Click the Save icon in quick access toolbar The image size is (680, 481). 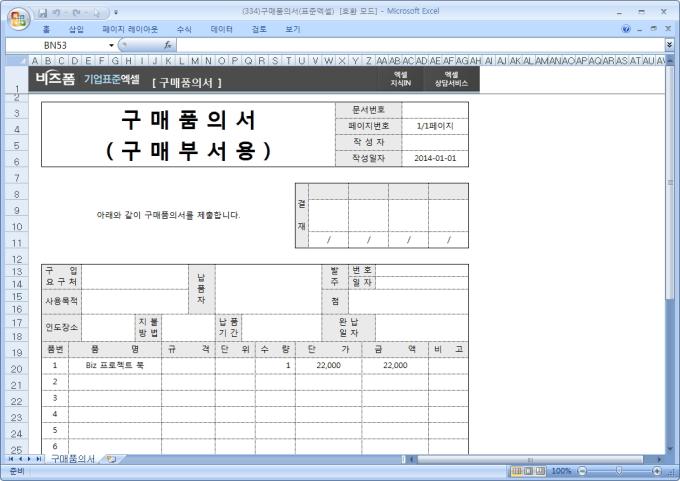[43, 13]
